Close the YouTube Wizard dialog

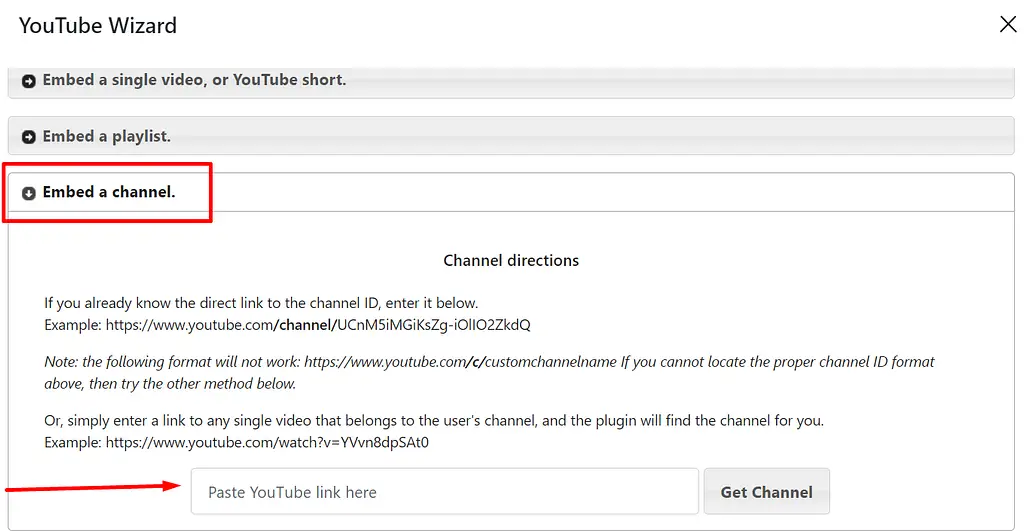click(x=1008, y=24)
